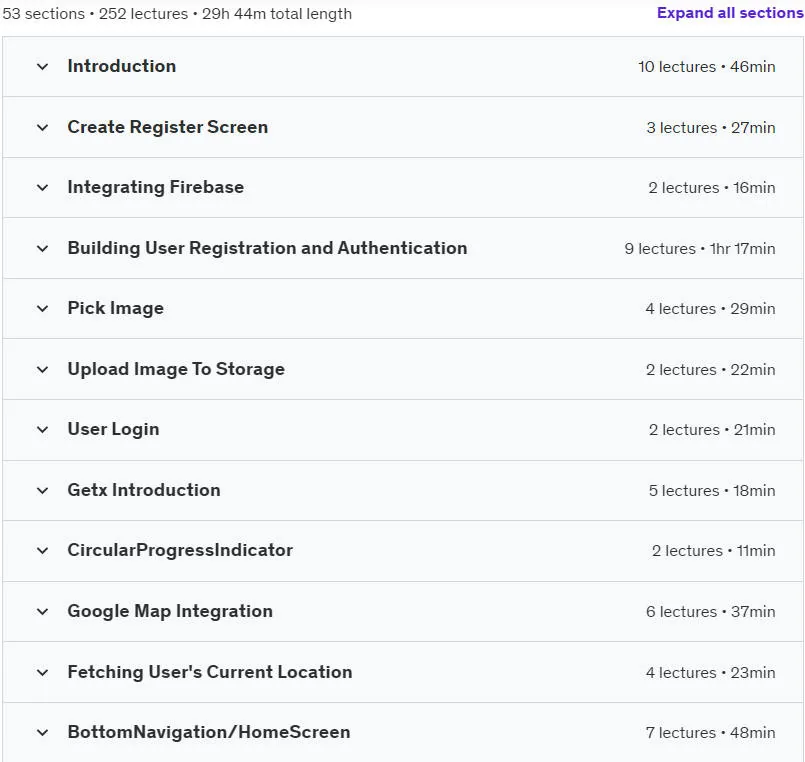This screenshot has height=762, width=805.
Task: Click the Expand all sections link
Action: (x=730, y=13)
